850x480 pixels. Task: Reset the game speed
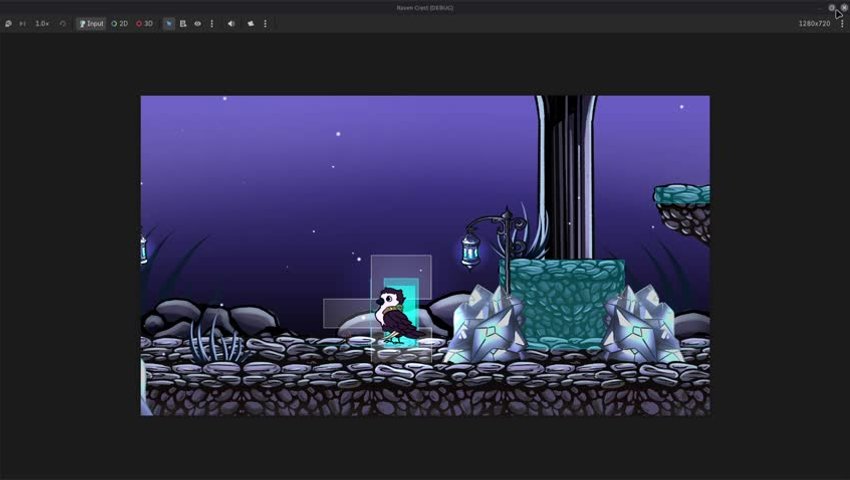[x=63, y=24]
